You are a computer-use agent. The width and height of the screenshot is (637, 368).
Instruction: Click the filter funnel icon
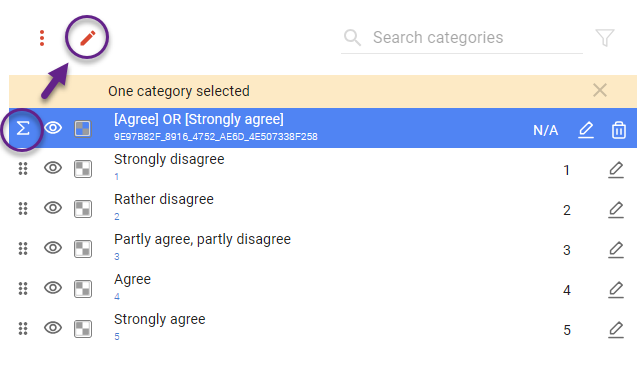coord(604,38)
